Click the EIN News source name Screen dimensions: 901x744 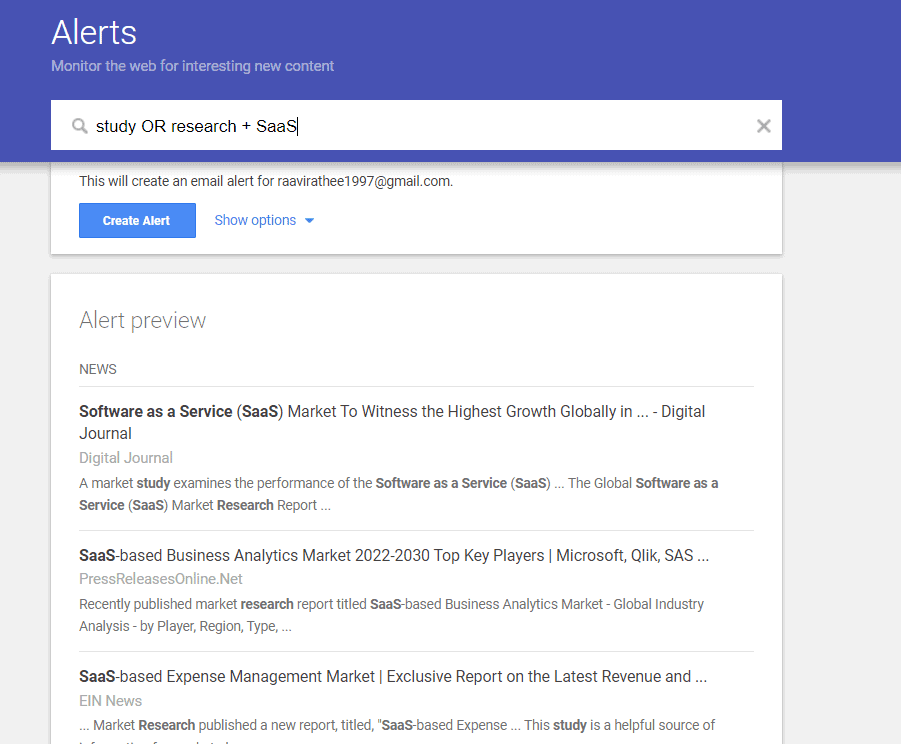110,701
